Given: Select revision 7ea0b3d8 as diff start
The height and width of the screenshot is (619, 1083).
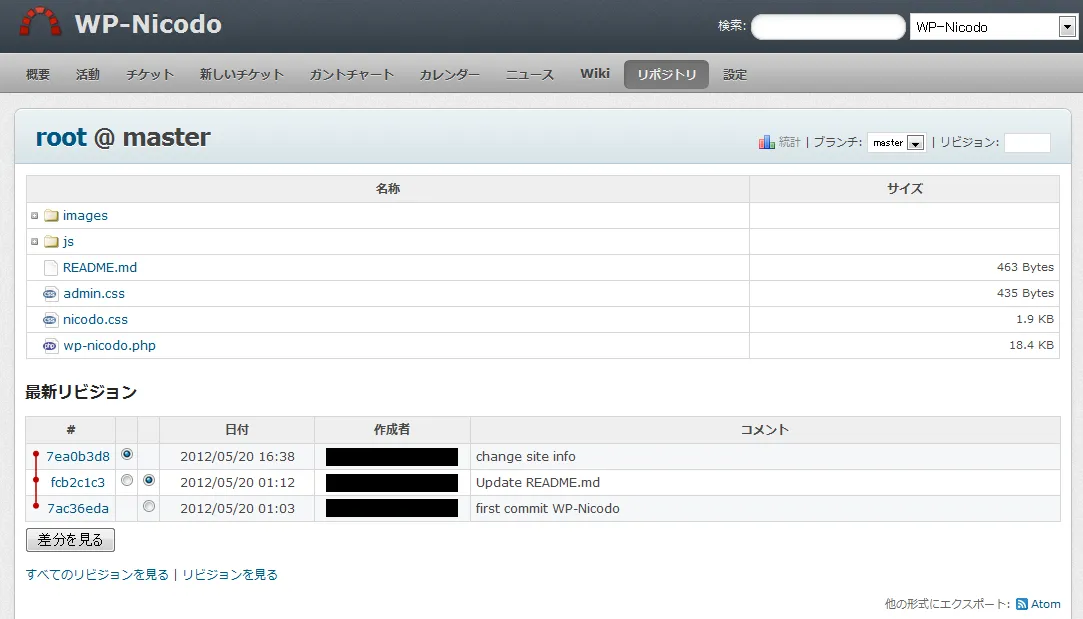Looking at the screenshot, I should tap(127, 453).
